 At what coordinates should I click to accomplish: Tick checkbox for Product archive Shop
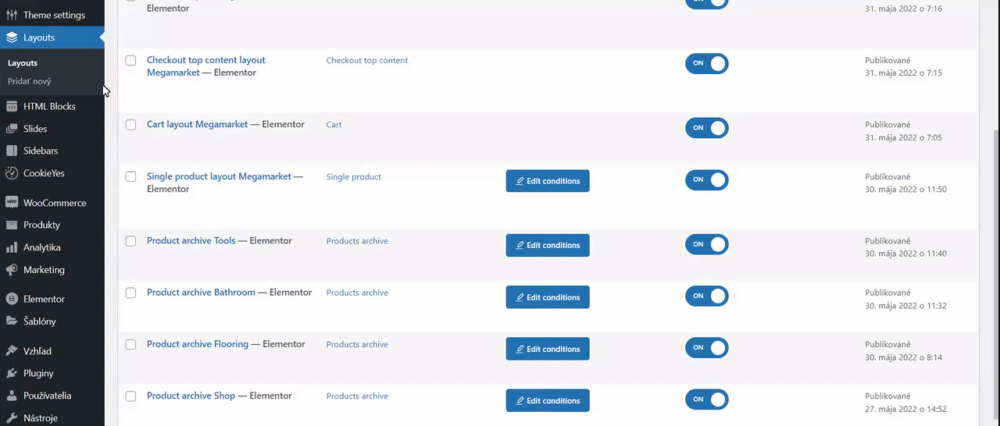[x=131, y=396]
